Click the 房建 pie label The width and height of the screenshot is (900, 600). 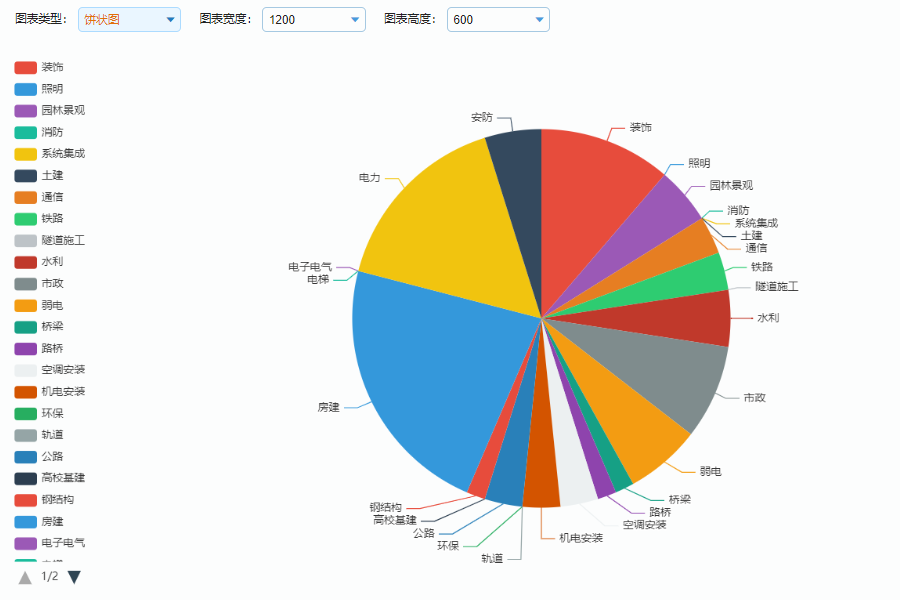tap(328, 408)
